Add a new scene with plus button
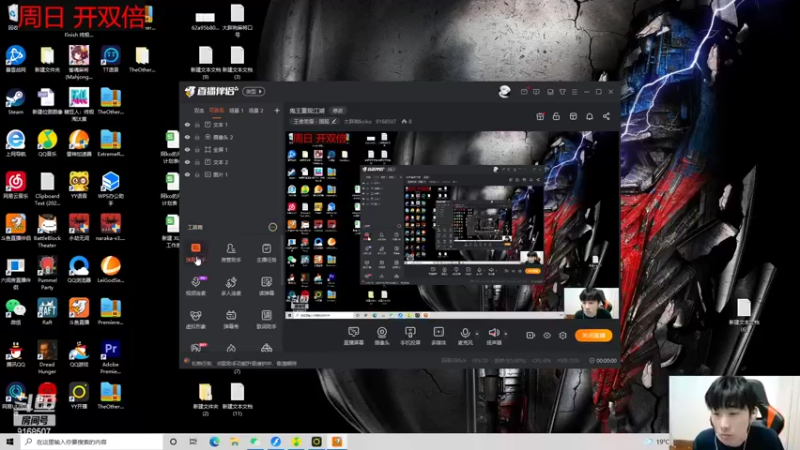The height and width of the screenshot is (450, 800). click(277, 110)
